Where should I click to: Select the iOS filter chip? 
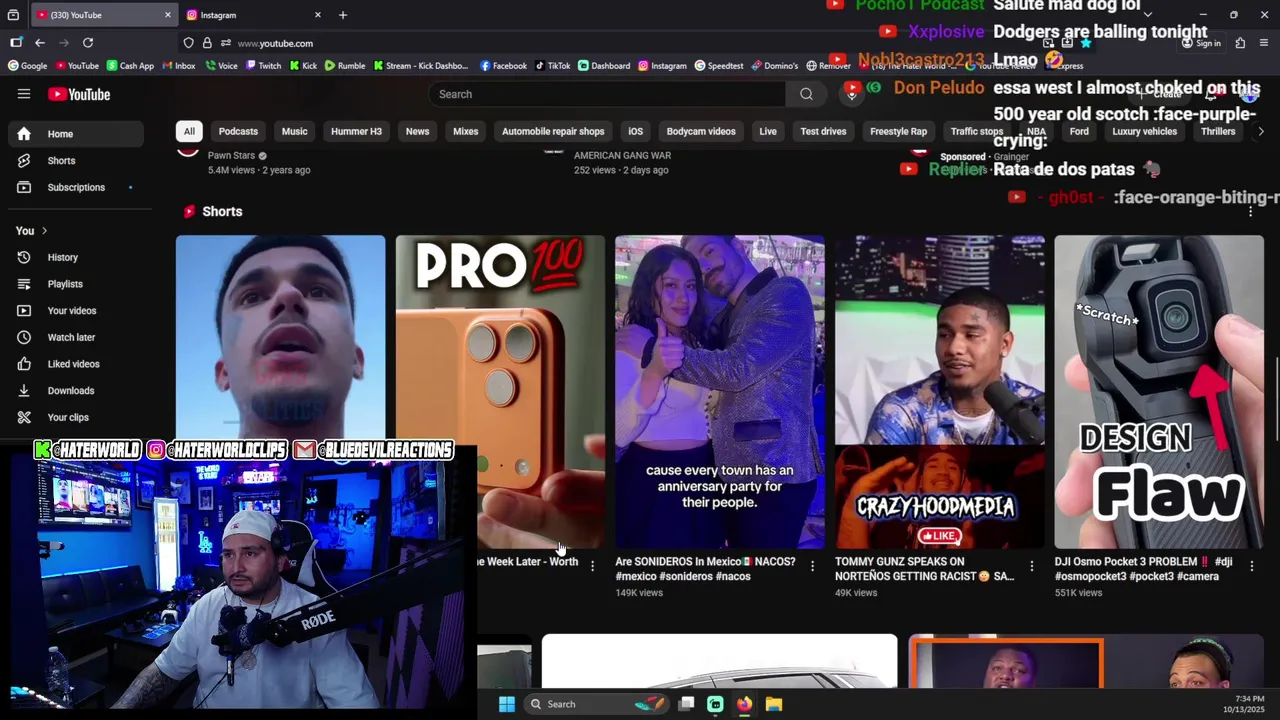pyautogui.click(x=635, y=131)
